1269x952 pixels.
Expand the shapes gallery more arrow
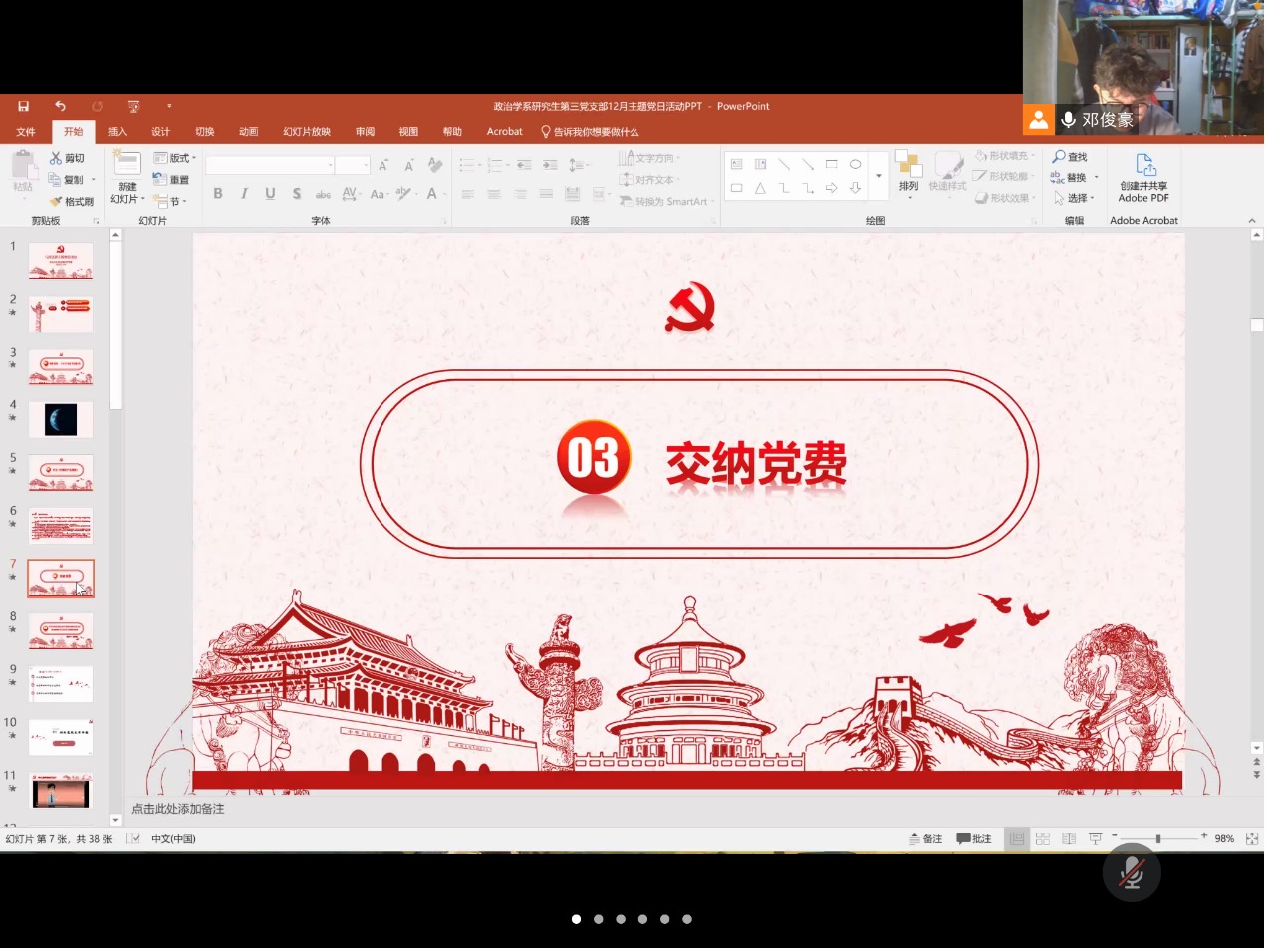pyautogui.click(x=878, y=176)
